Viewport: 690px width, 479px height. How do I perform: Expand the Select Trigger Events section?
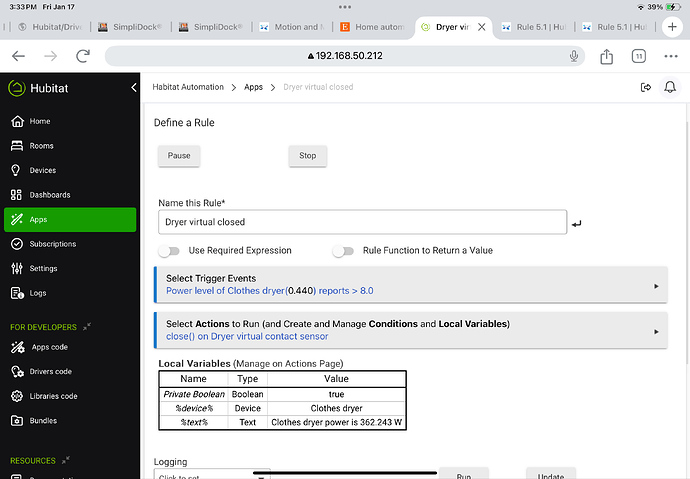pyautogui.click(x=411, y=285)
